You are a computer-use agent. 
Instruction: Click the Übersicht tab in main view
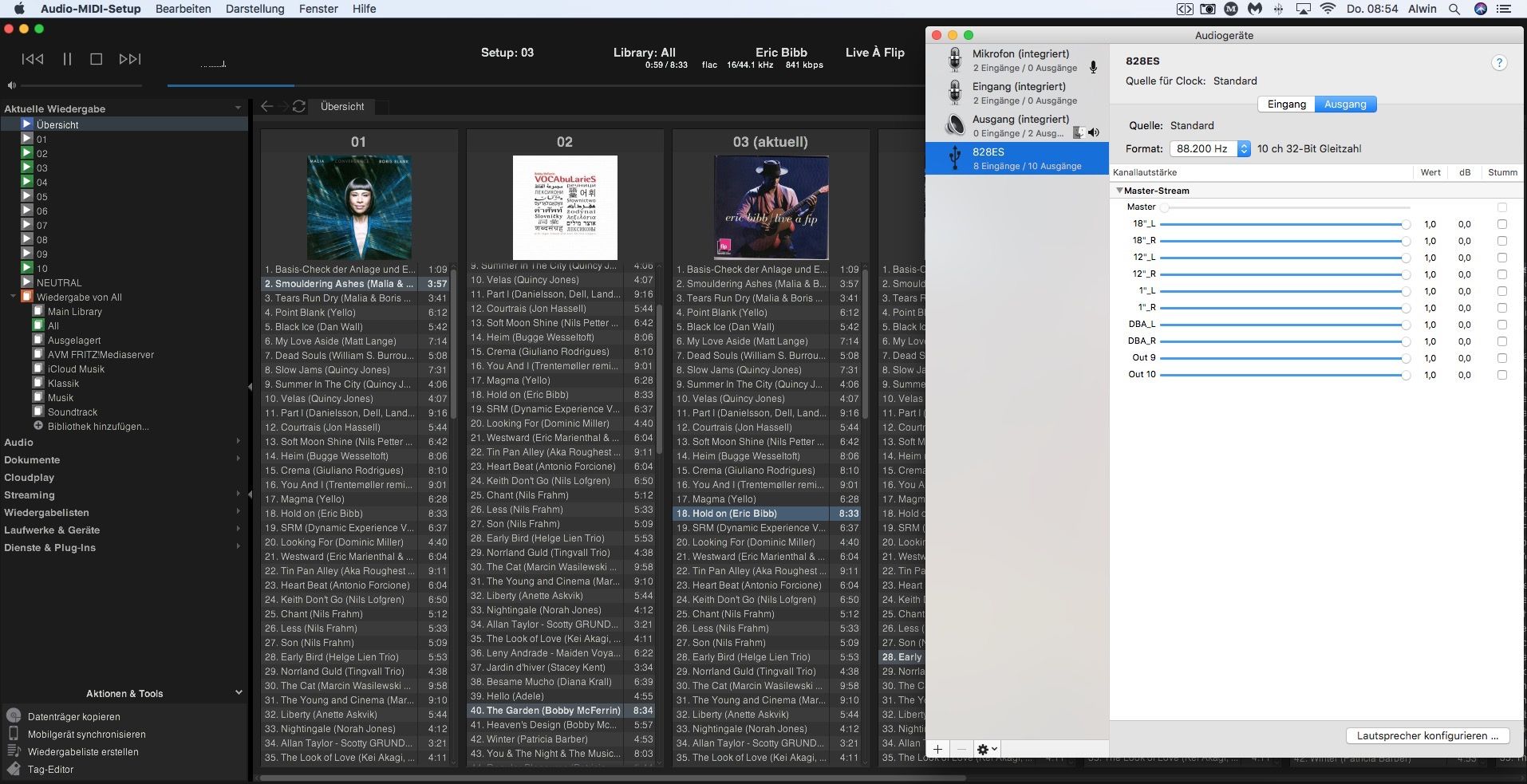[342, 106]
